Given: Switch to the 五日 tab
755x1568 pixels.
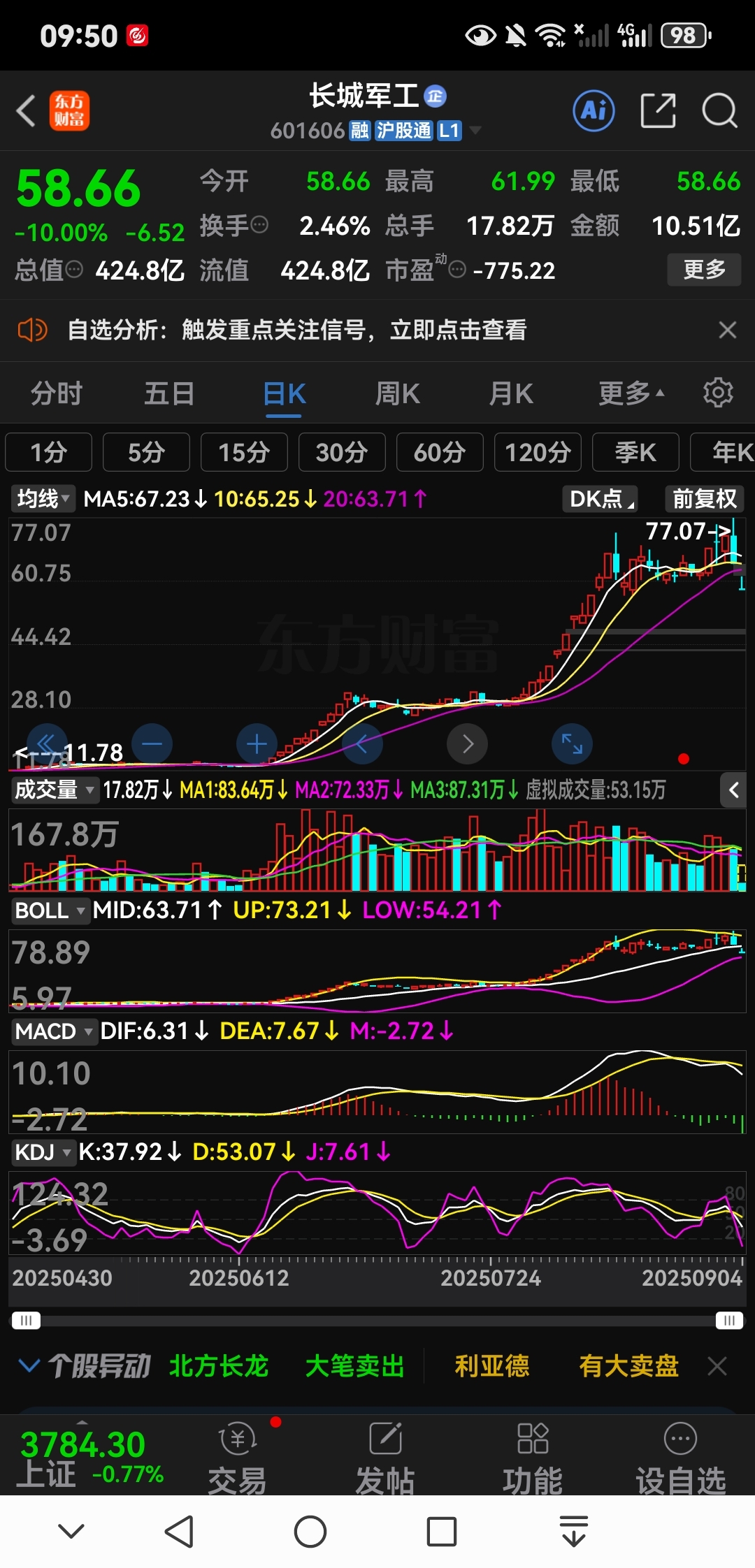Looking at the screenshot, I should tap(169, 393).
